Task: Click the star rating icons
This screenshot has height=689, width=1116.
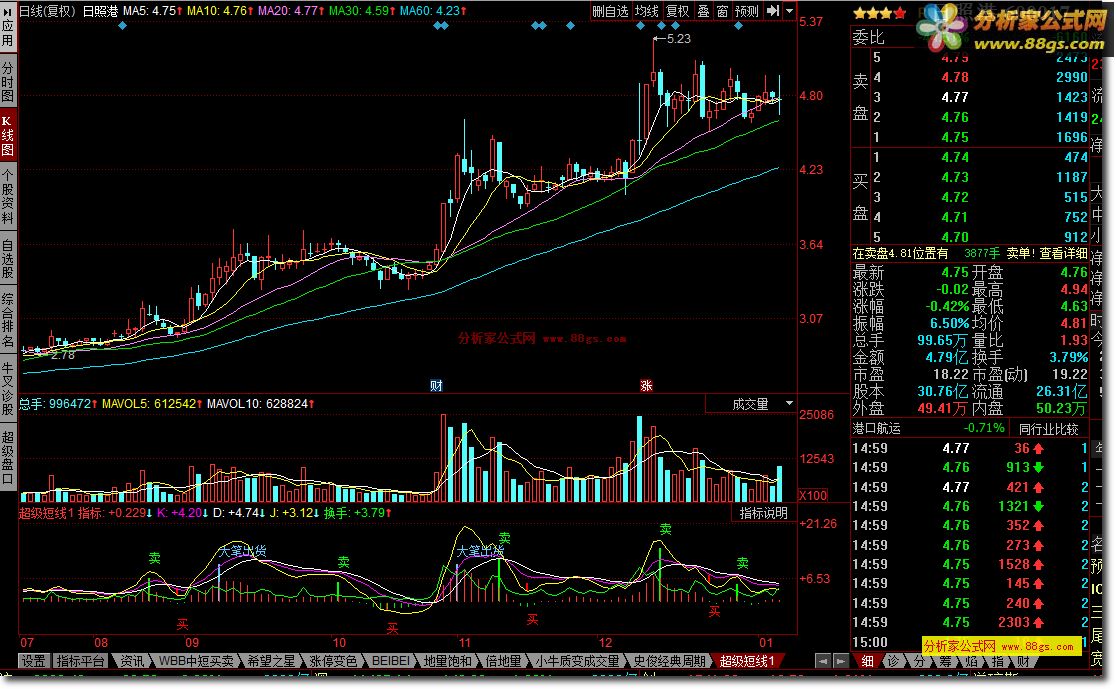Action: (880, 13)
